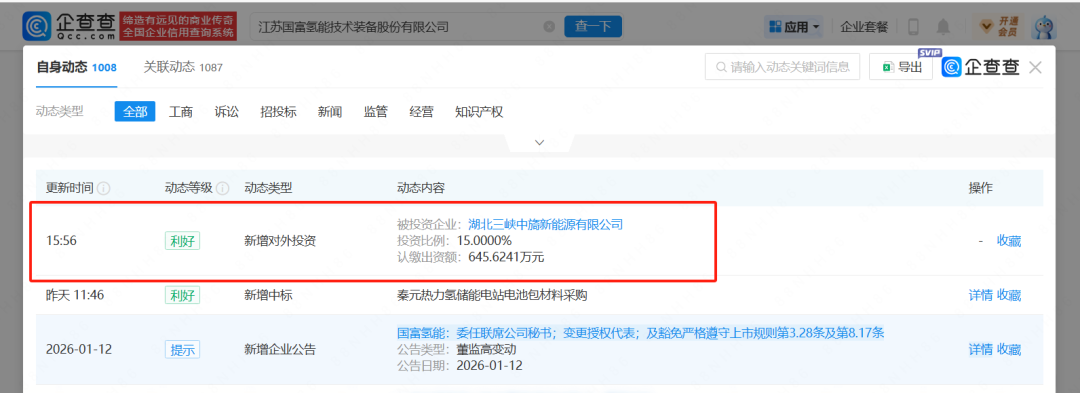Filter by 知识产权 type
Image resolution: width=1080 pixels, height=393 pixels.
click(x=479, y=111)
